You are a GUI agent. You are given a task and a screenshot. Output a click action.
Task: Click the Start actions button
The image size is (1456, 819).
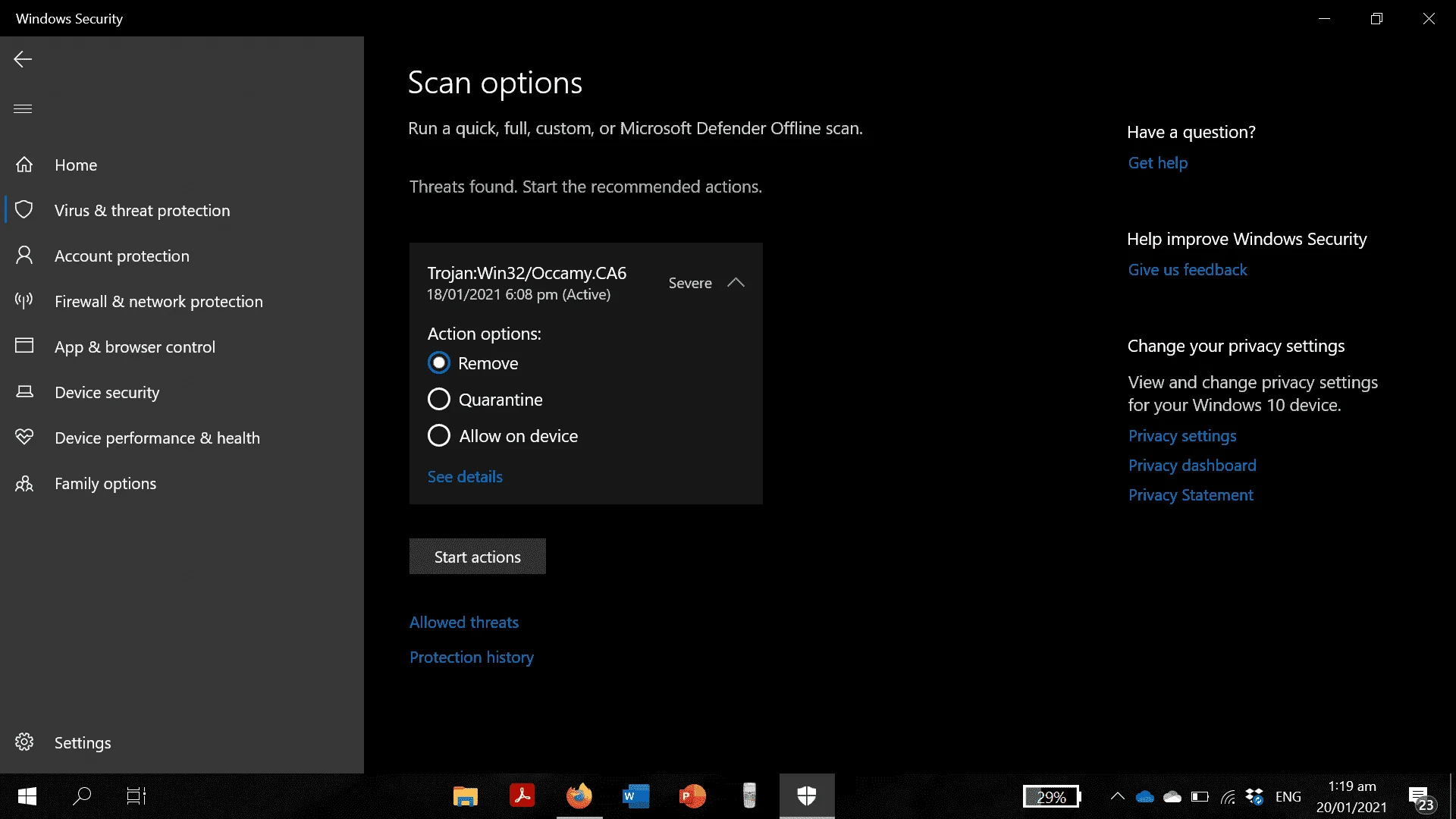pos(478,557)
